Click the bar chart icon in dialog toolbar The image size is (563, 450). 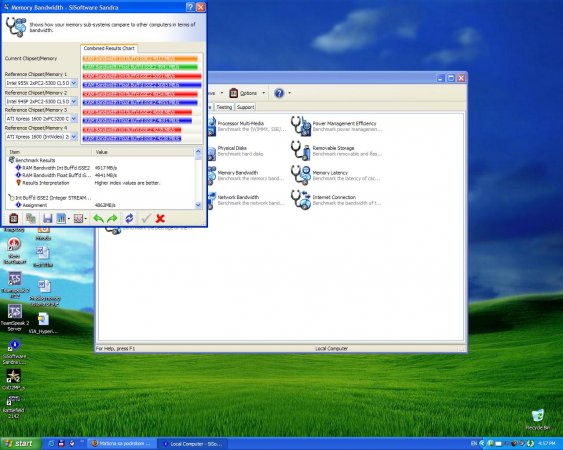[x=61, y=218]
